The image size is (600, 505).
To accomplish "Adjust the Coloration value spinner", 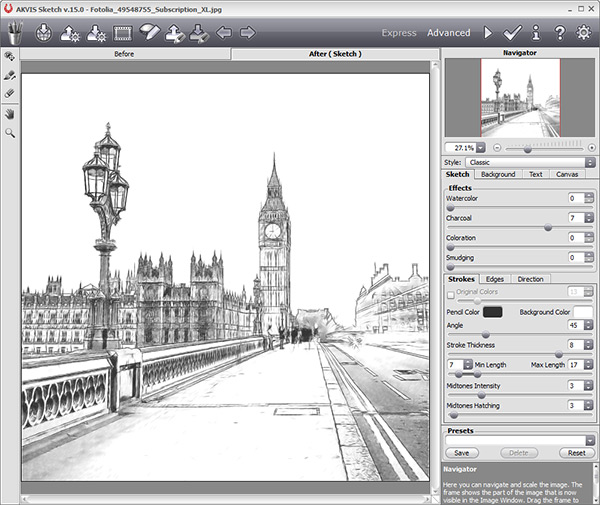I will click(x=589, y=238).
